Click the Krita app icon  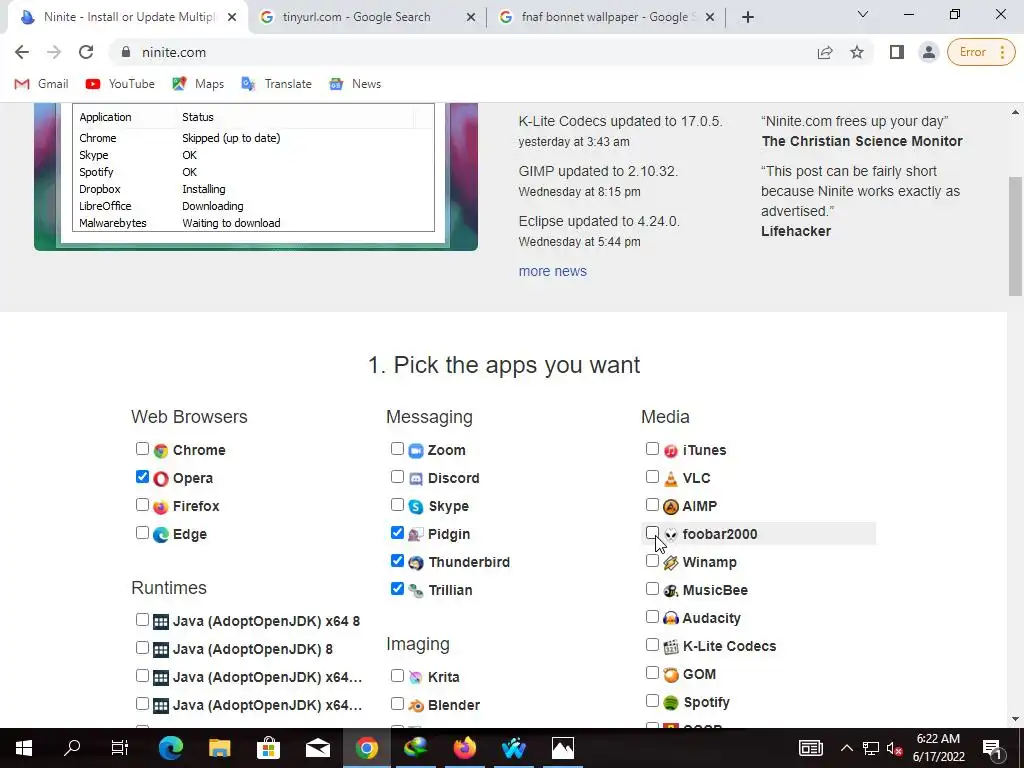[416, 678]
